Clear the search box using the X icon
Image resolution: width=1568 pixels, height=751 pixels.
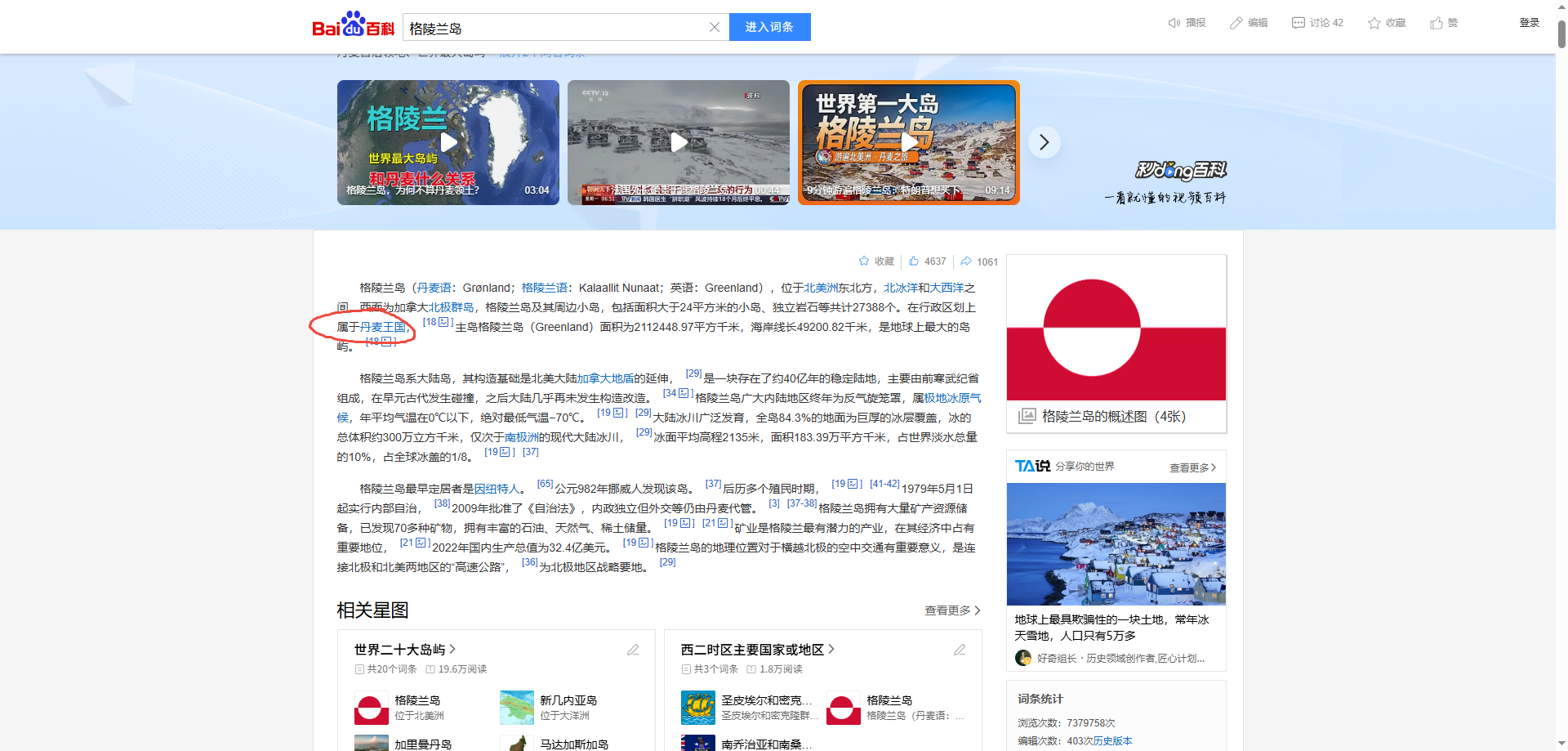click(715, 27)
